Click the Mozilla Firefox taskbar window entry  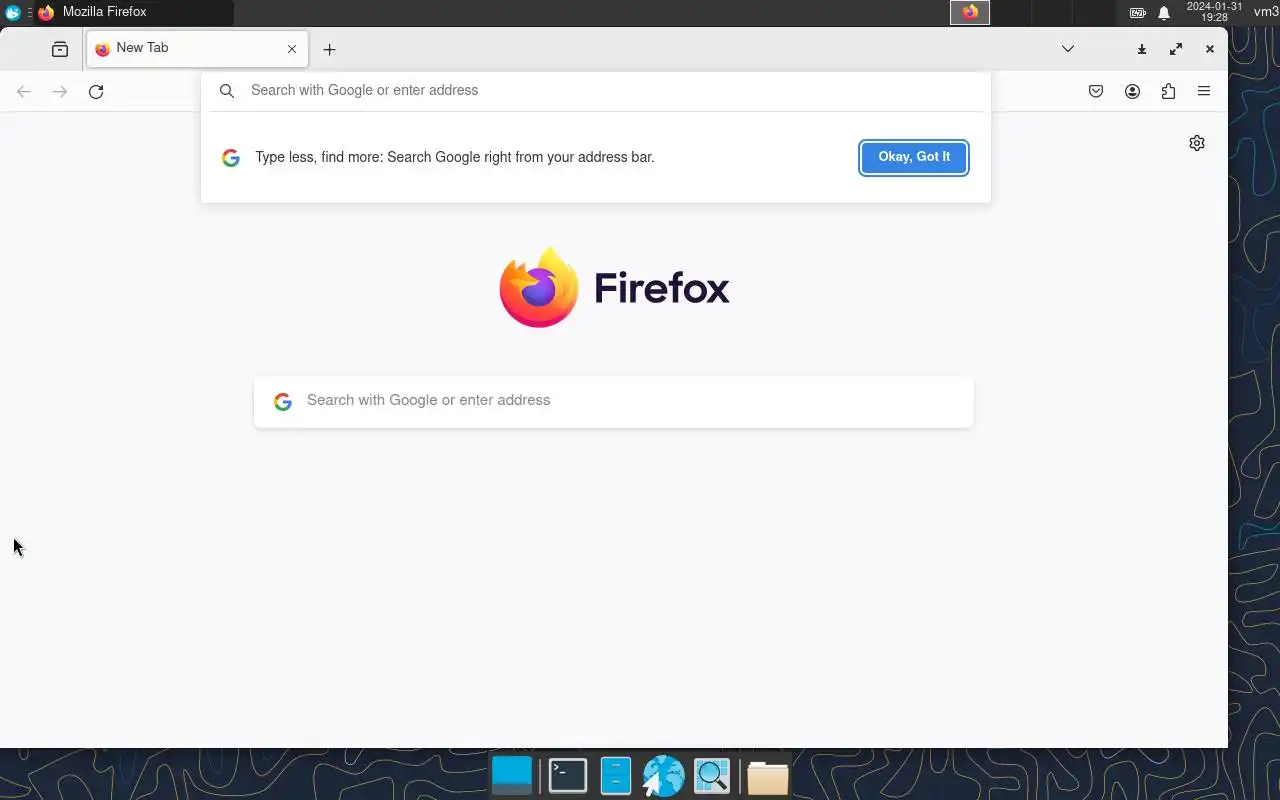click(133, 13)
